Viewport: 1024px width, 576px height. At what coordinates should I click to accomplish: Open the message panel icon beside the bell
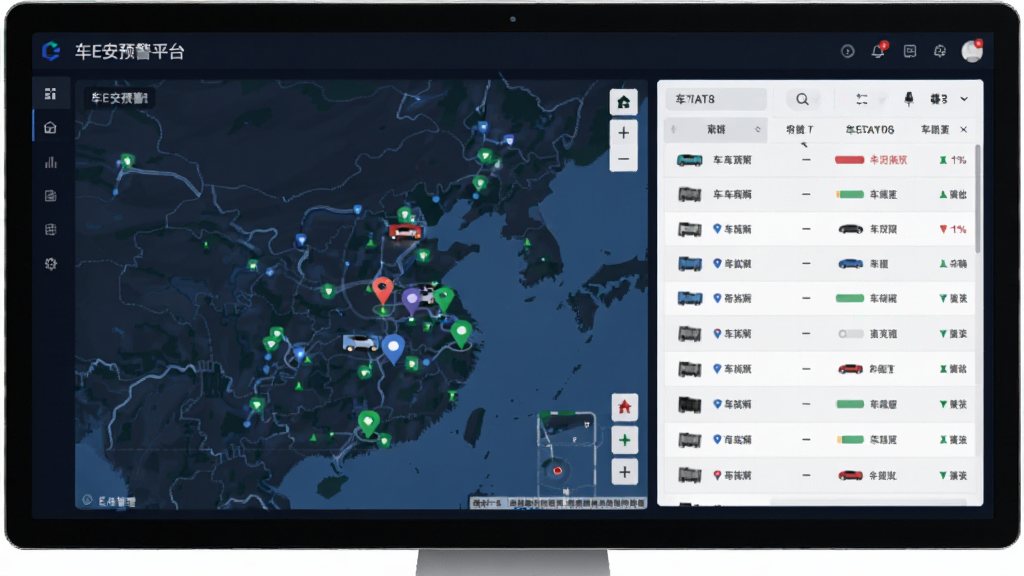click(x=910, y=51)
